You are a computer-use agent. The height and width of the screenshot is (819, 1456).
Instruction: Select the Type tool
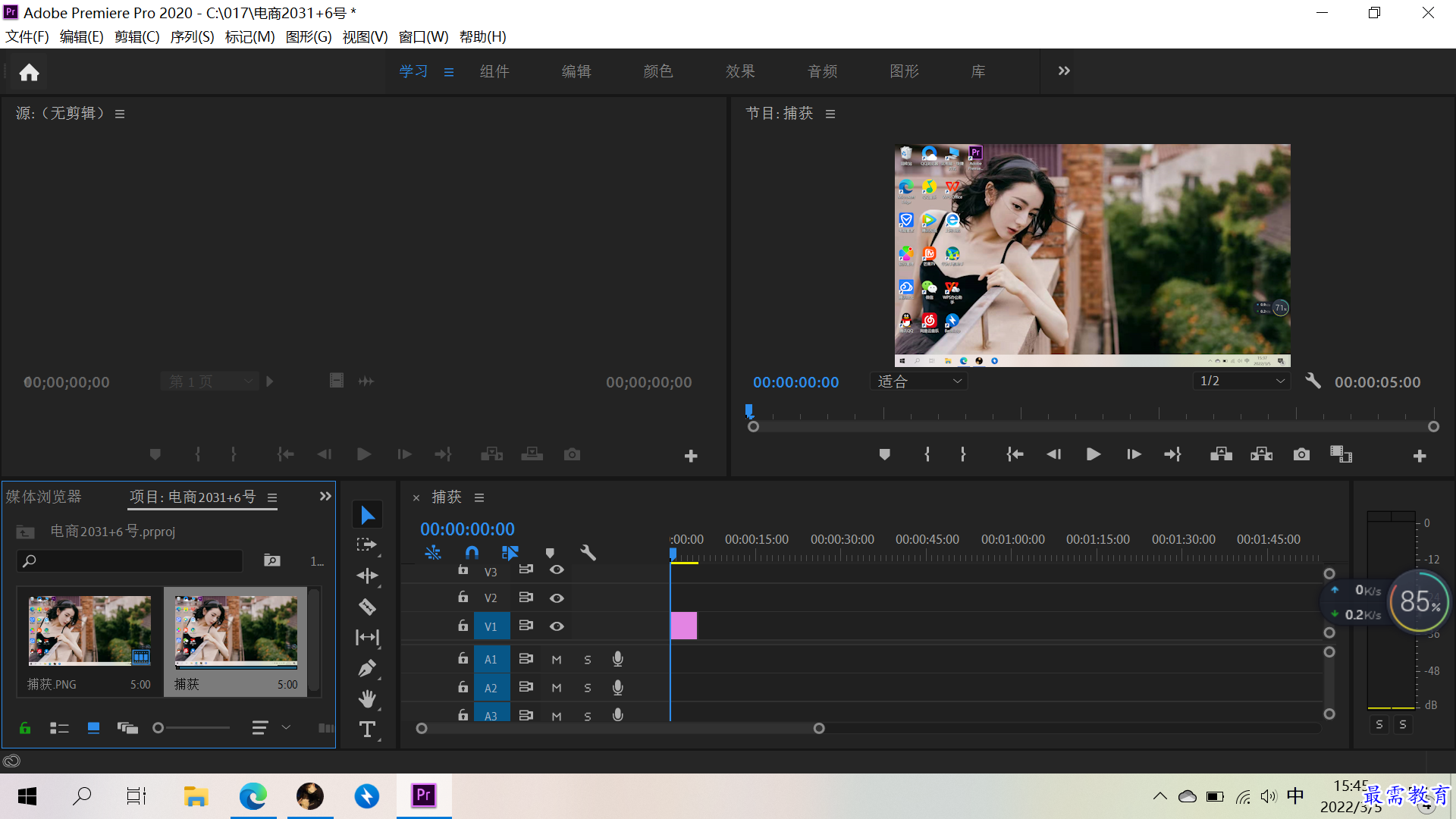pos(367,730)
